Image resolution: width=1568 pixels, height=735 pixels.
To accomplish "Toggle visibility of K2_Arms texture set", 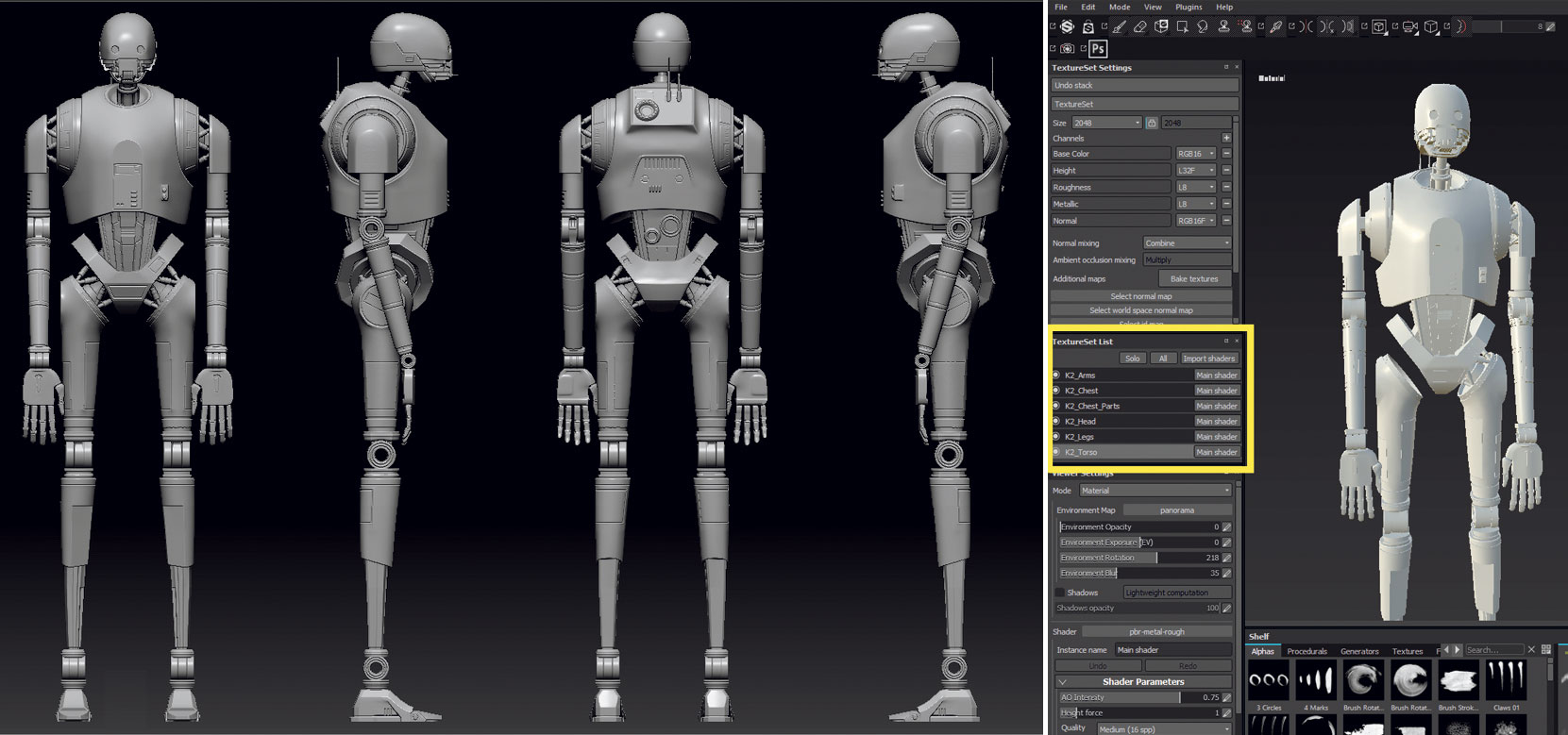I will [x=1056, y=375].
